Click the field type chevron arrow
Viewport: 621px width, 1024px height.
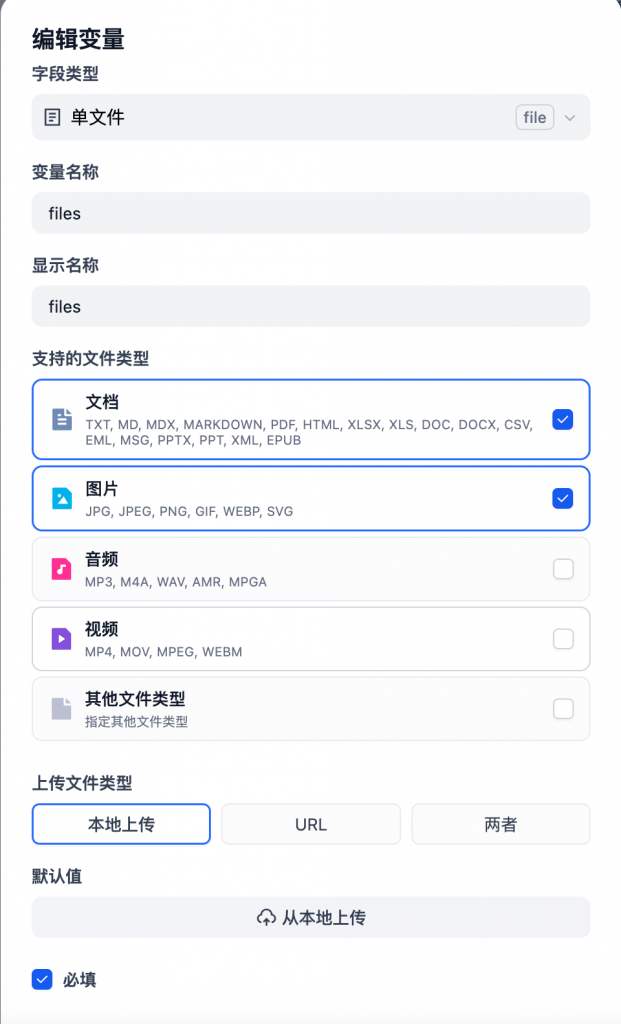point(570,118)
